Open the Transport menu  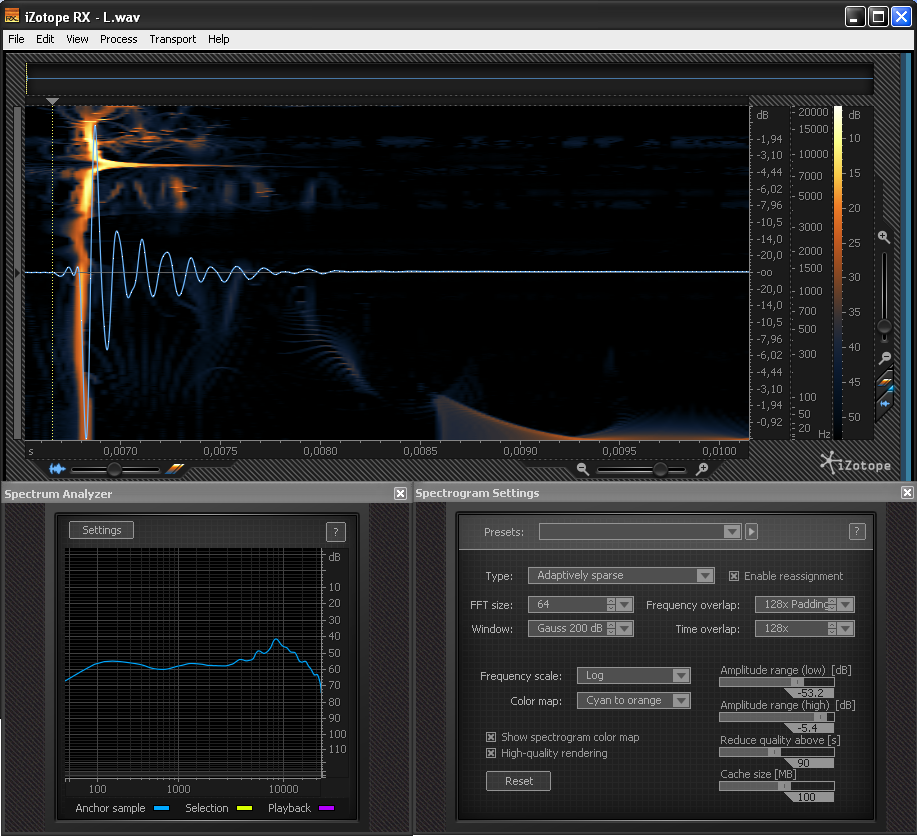[173, 39]
